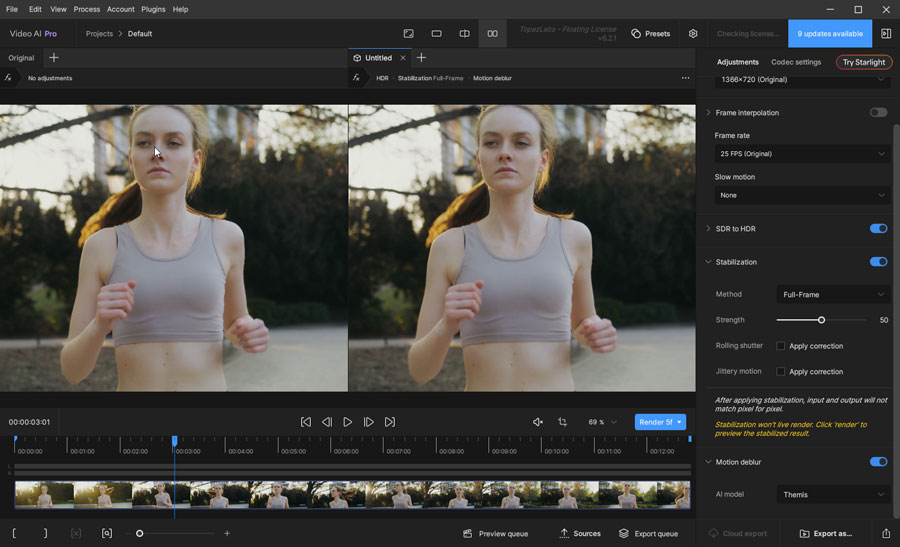This screenshot has height=547, width=900.
Task: Click the 00:06:00 mark on timeline ruler
Action: 346,451
